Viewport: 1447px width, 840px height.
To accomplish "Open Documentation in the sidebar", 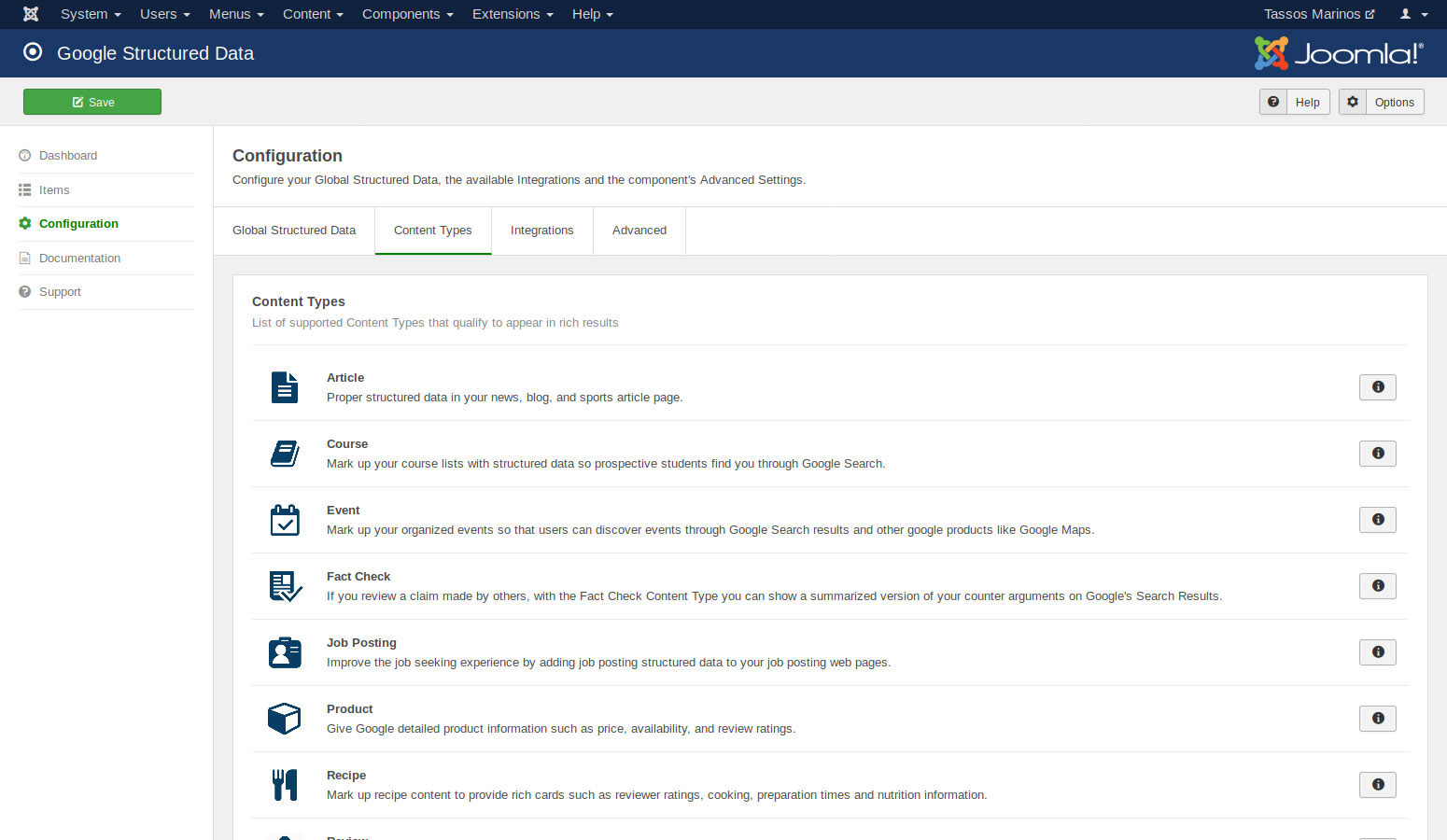I will pos(79,258).
